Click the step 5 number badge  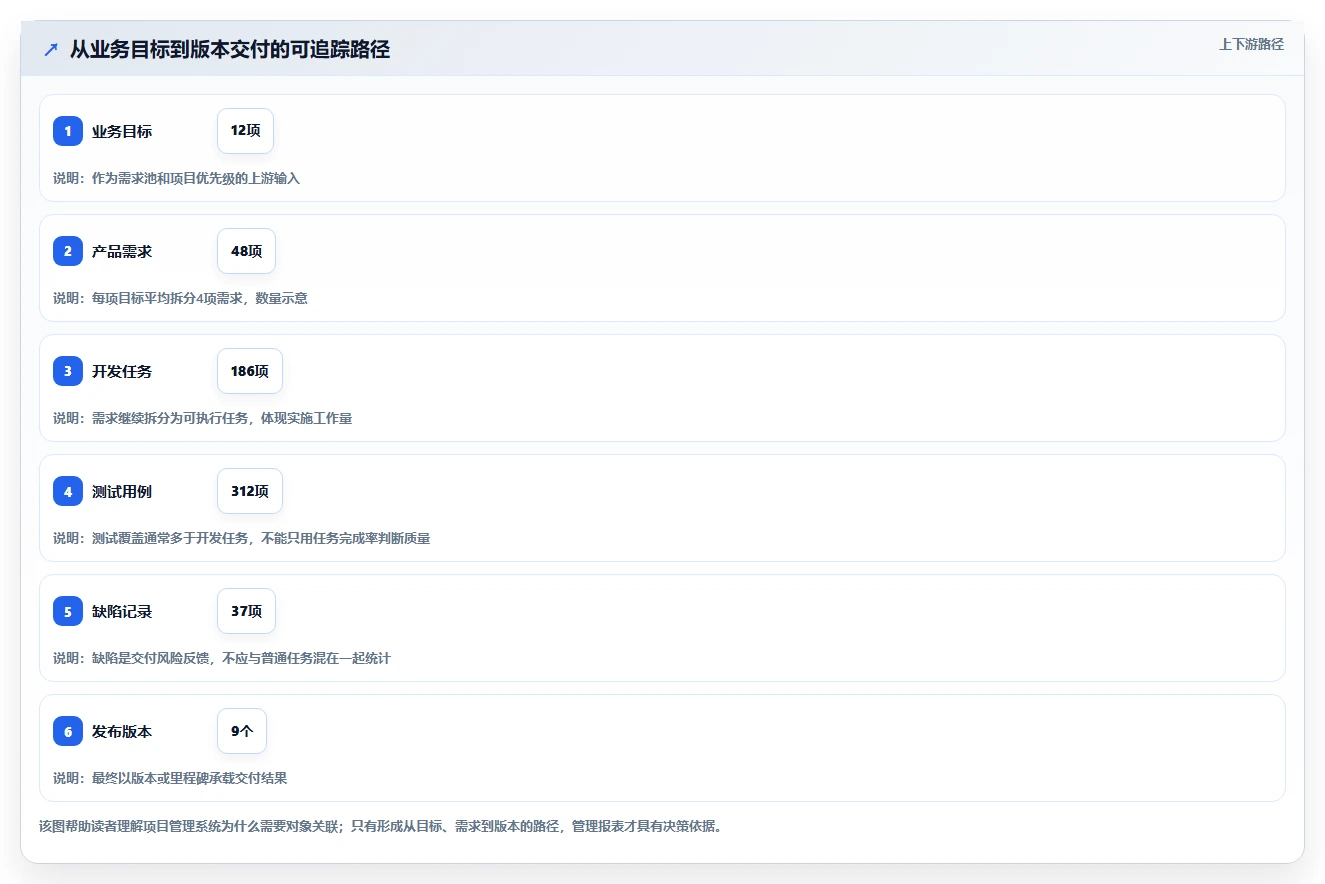tap(68, 611)
